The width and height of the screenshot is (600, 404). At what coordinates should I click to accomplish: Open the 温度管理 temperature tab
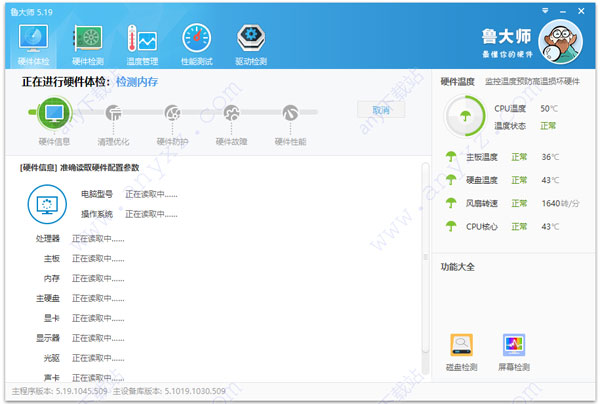pos(142,45)
